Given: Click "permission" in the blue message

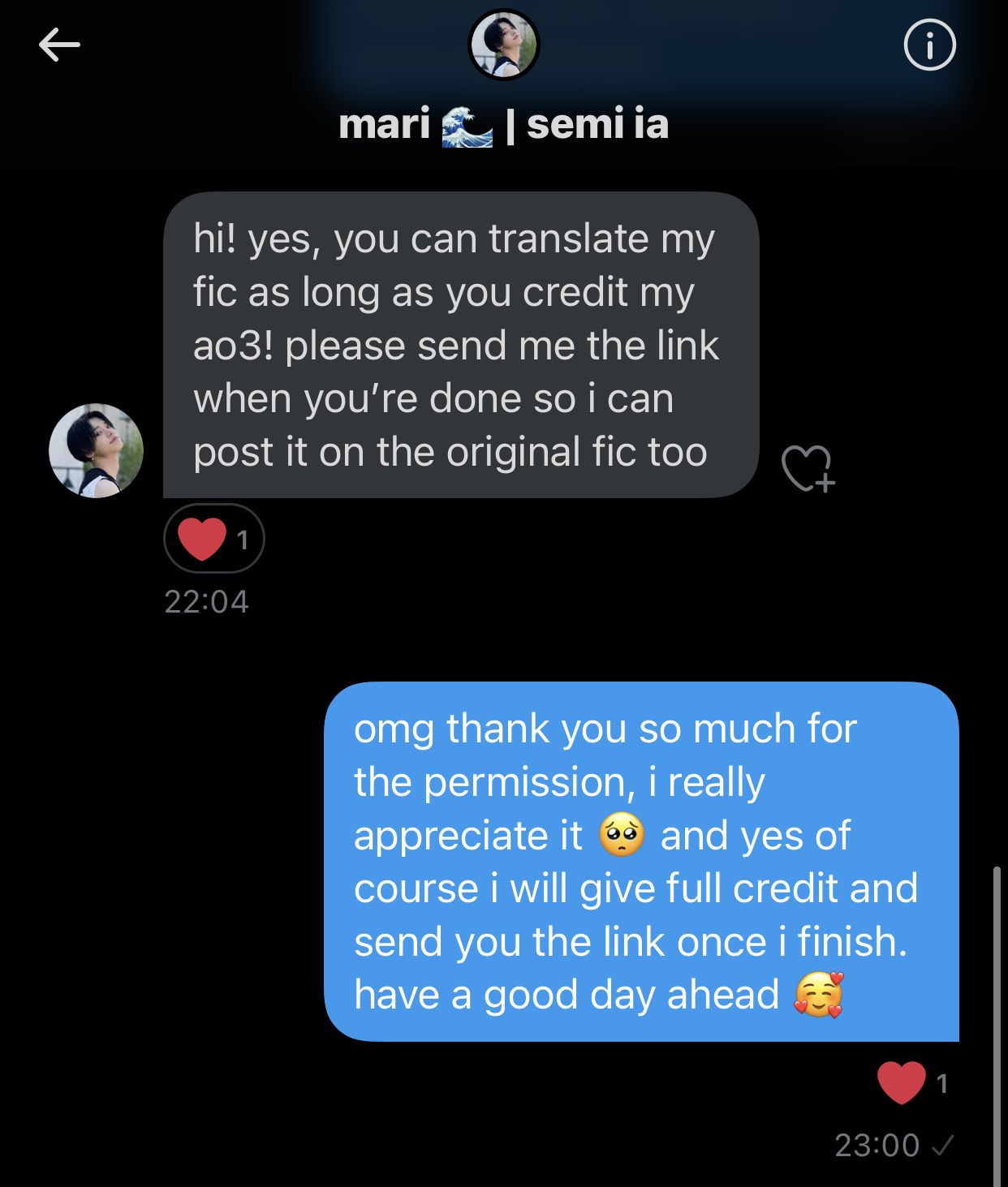Looking at the screenshot, I should click(x=528, y=782).
